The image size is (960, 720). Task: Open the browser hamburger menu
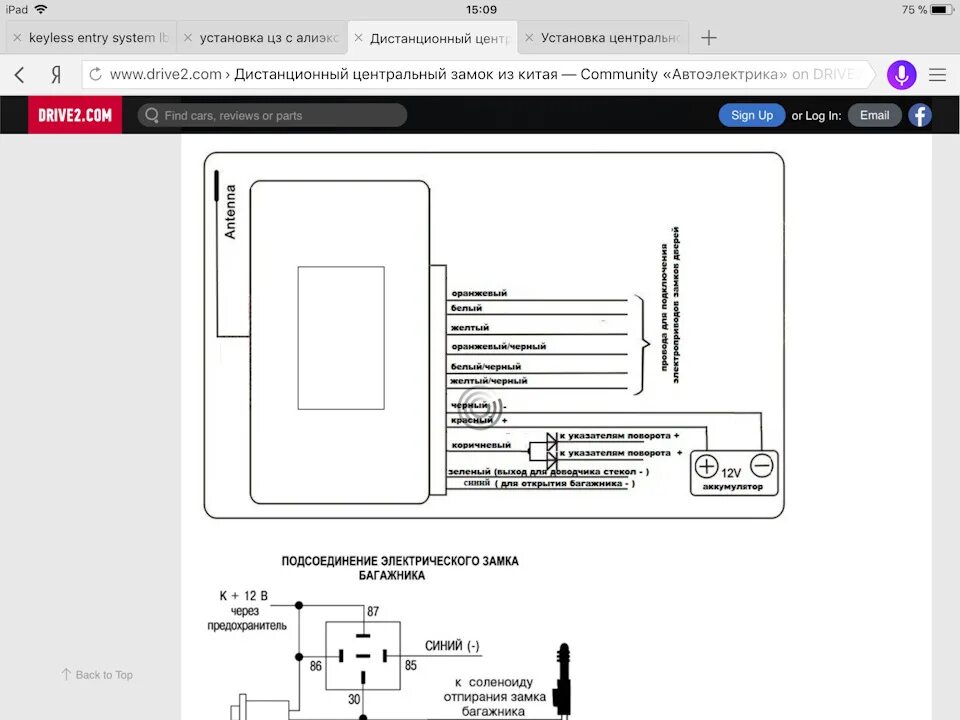pyautogui.click(x=937, y=75)
